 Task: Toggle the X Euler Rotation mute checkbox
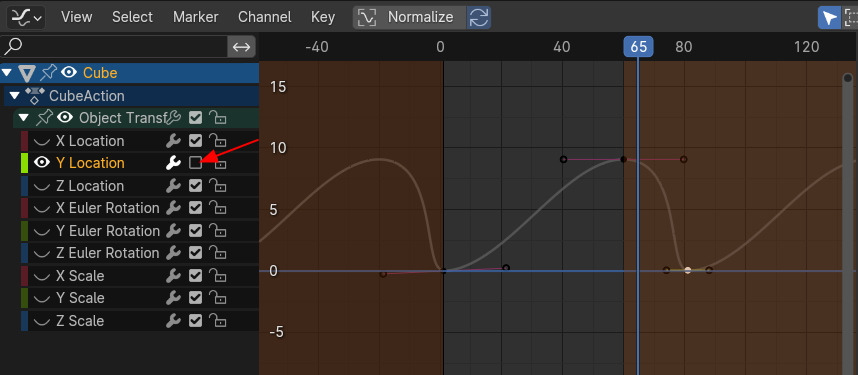[195, 208]
